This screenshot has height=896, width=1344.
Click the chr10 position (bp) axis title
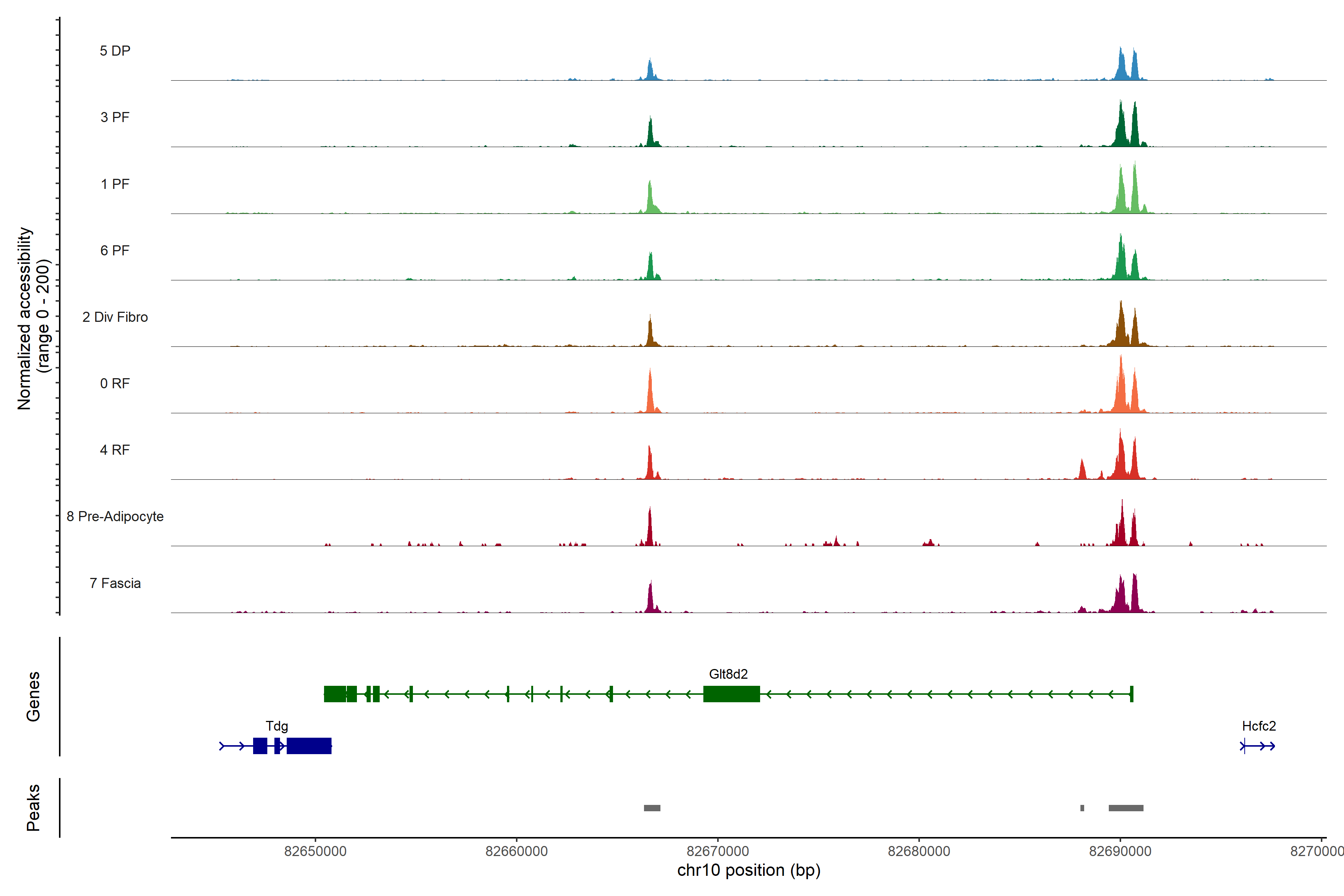click(x=749, y=870)
